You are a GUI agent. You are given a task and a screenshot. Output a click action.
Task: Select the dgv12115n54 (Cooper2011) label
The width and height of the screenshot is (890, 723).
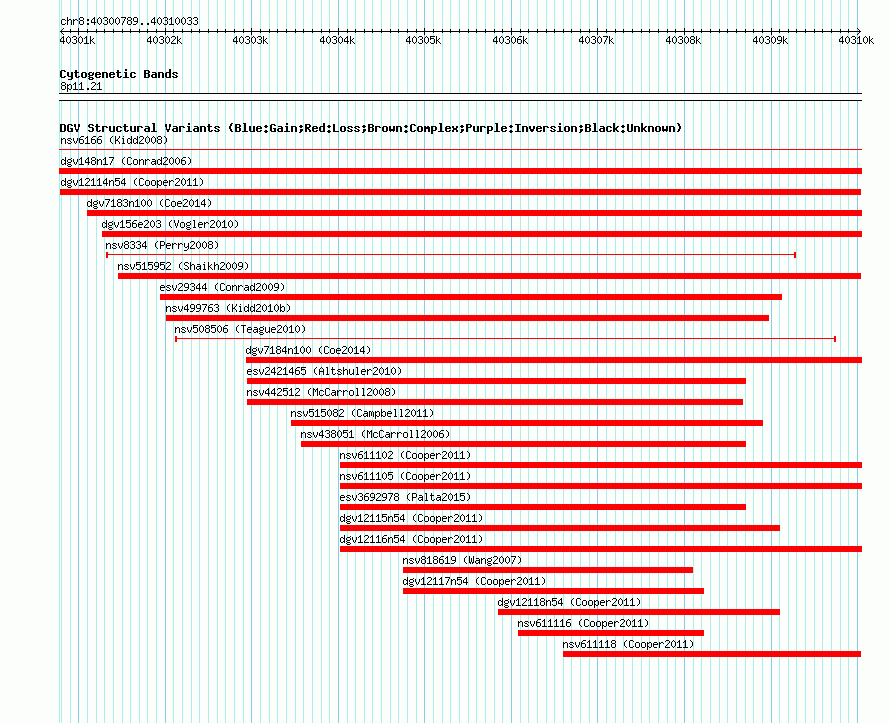[x=412, y=518]
